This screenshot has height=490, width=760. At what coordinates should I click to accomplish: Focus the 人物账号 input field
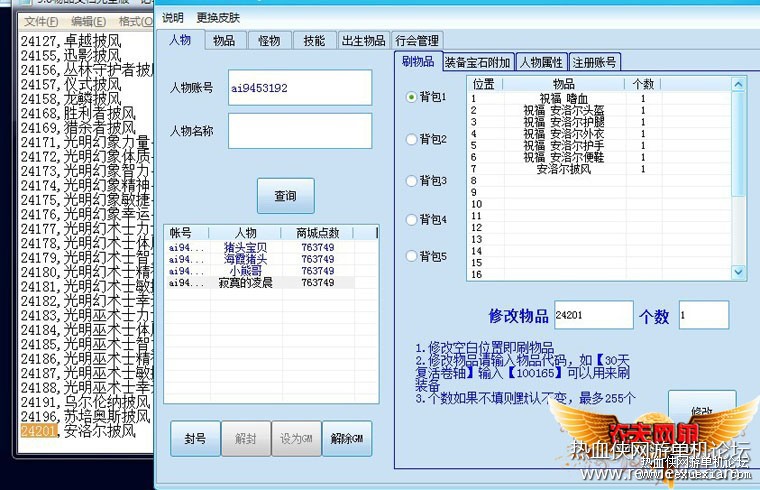tap(300, 88)
